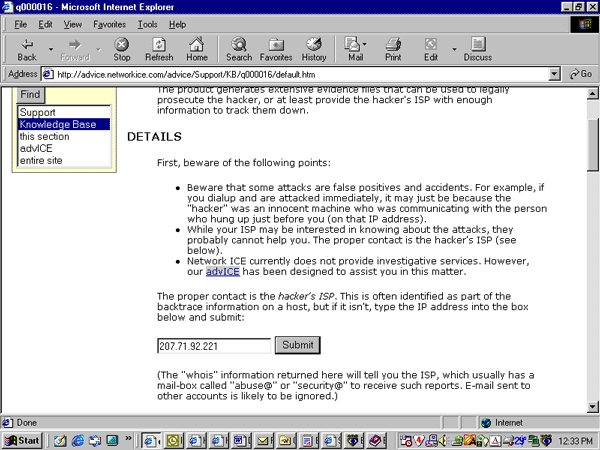Follow the advICE hyperlink in the text

tap(223, 271)
